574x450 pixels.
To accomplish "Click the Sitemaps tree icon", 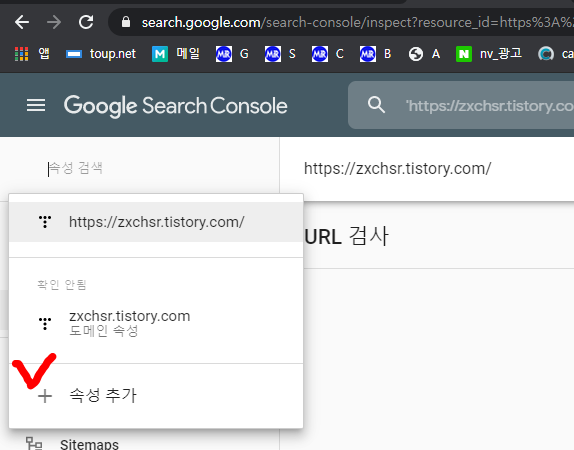I will (34, 443).
